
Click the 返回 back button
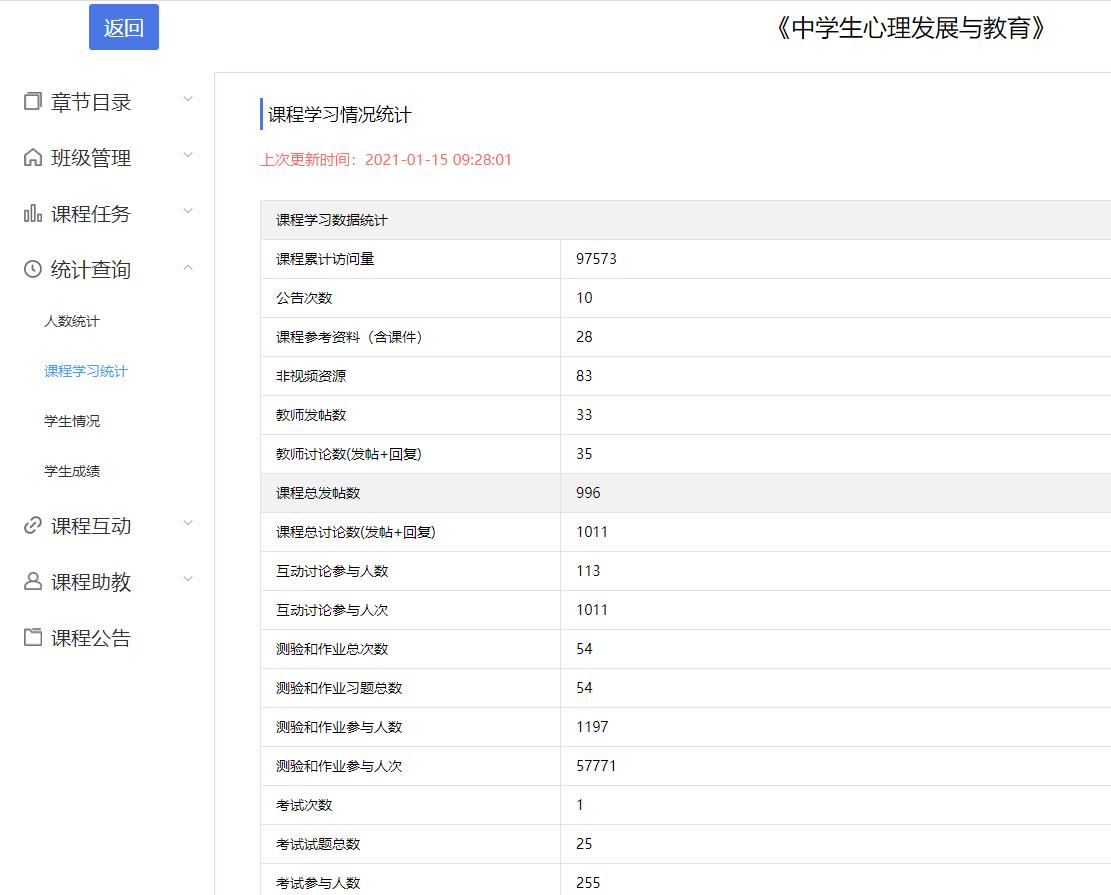click(123, 27)
